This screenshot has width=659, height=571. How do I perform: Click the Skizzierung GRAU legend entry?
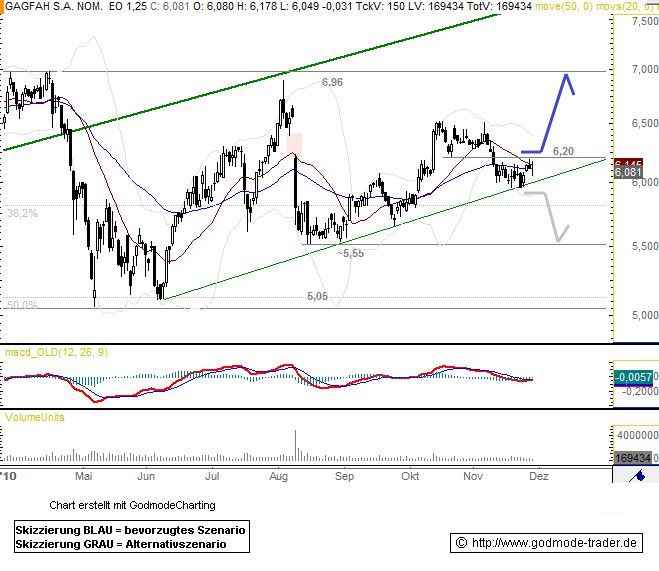click(120, 543)
